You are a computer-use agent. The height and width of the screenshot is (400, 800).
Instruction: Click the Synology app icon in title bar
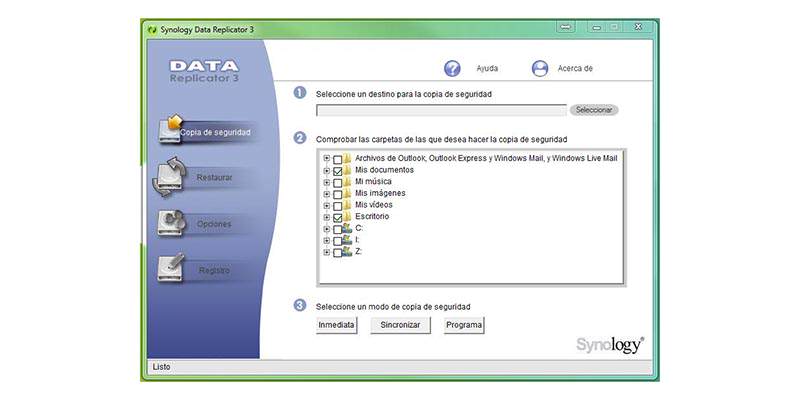[x=152, y=30]
